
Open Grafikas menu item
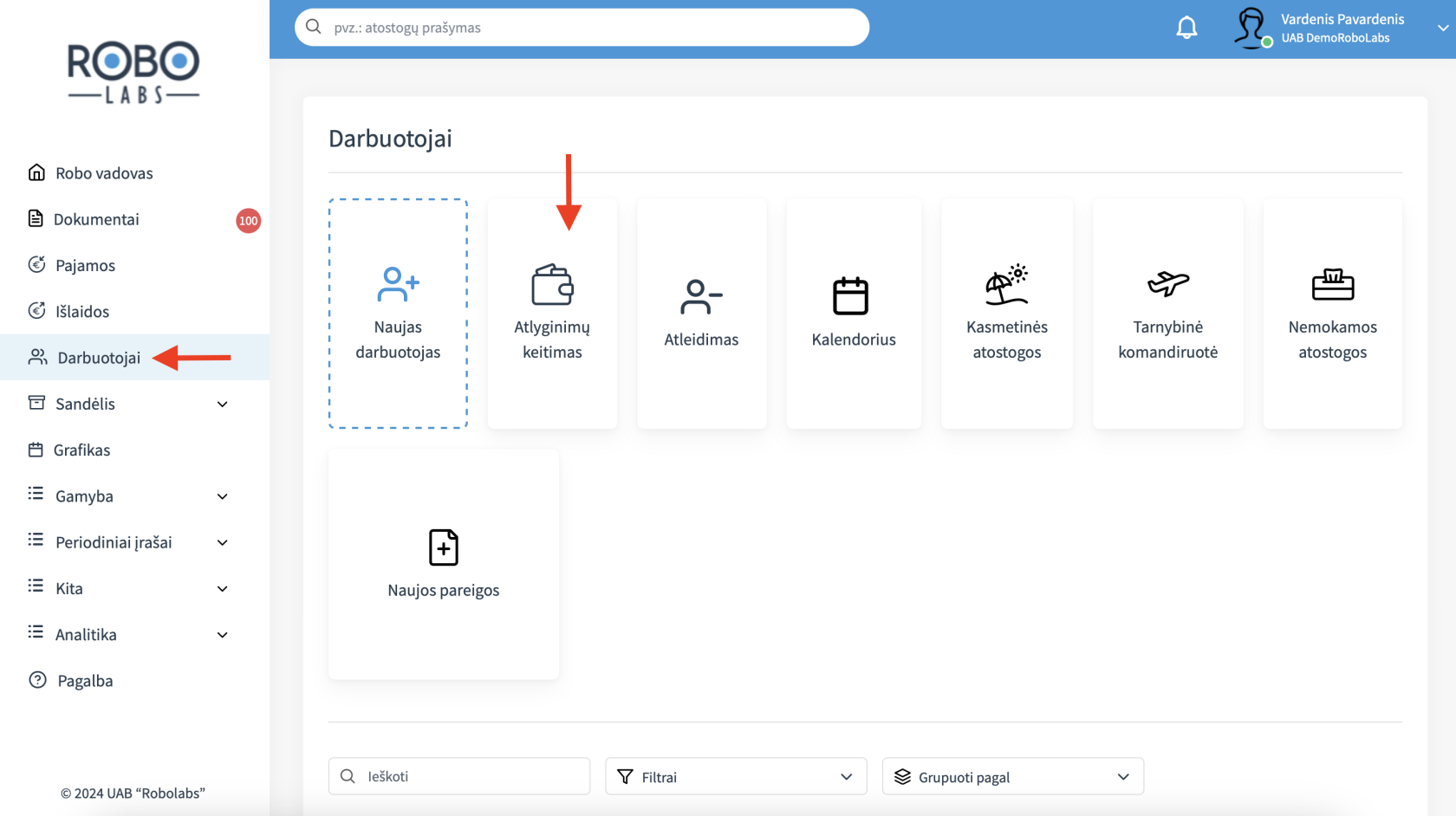coord(134,450)
